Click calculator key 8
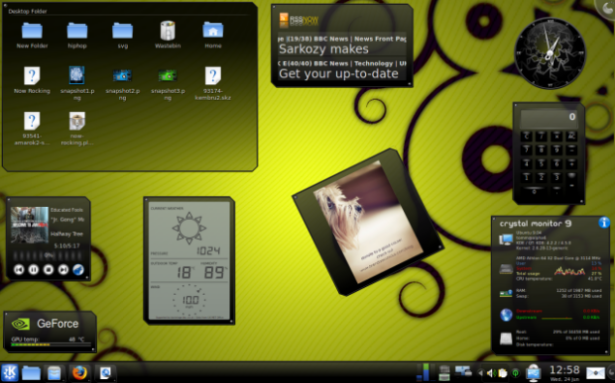615x383 pixels. point(542,150)
